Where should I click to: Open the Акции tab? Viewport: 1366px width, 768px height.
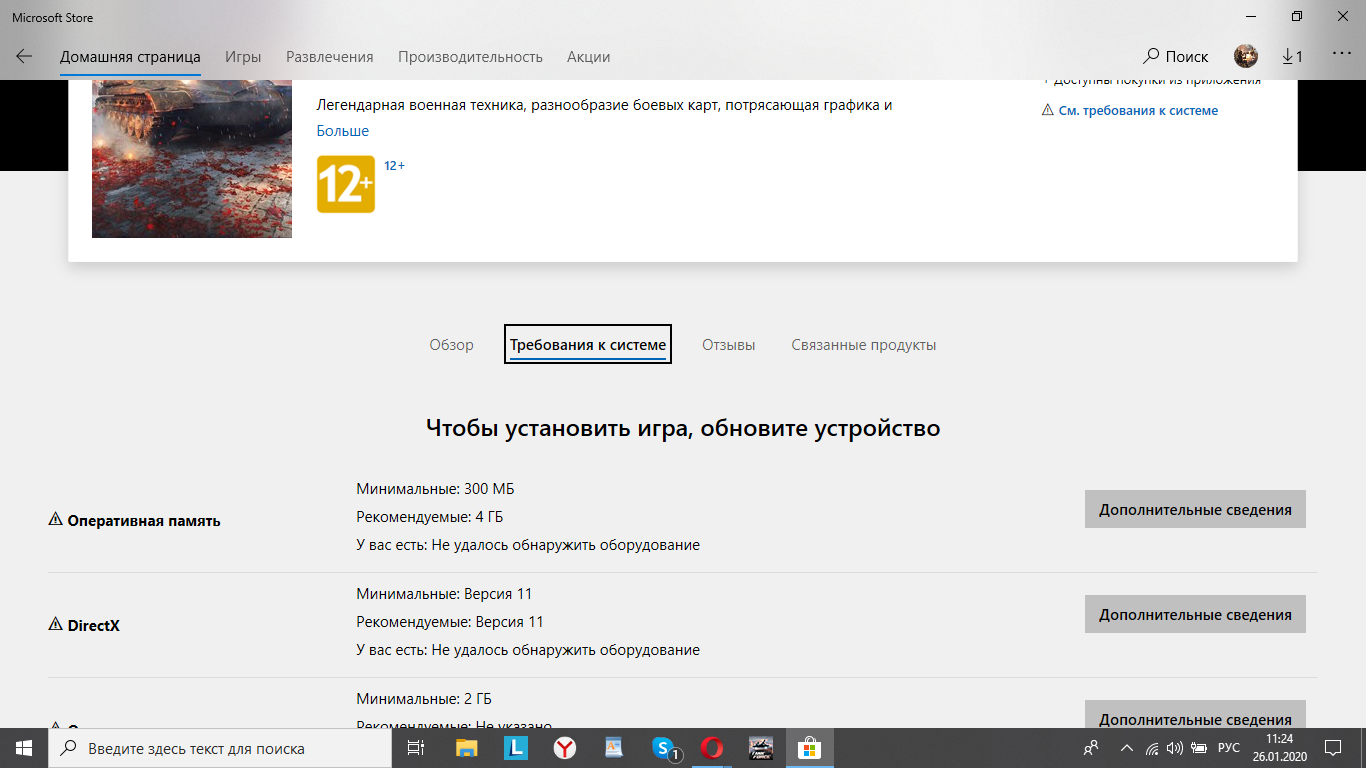pos(588,57)
